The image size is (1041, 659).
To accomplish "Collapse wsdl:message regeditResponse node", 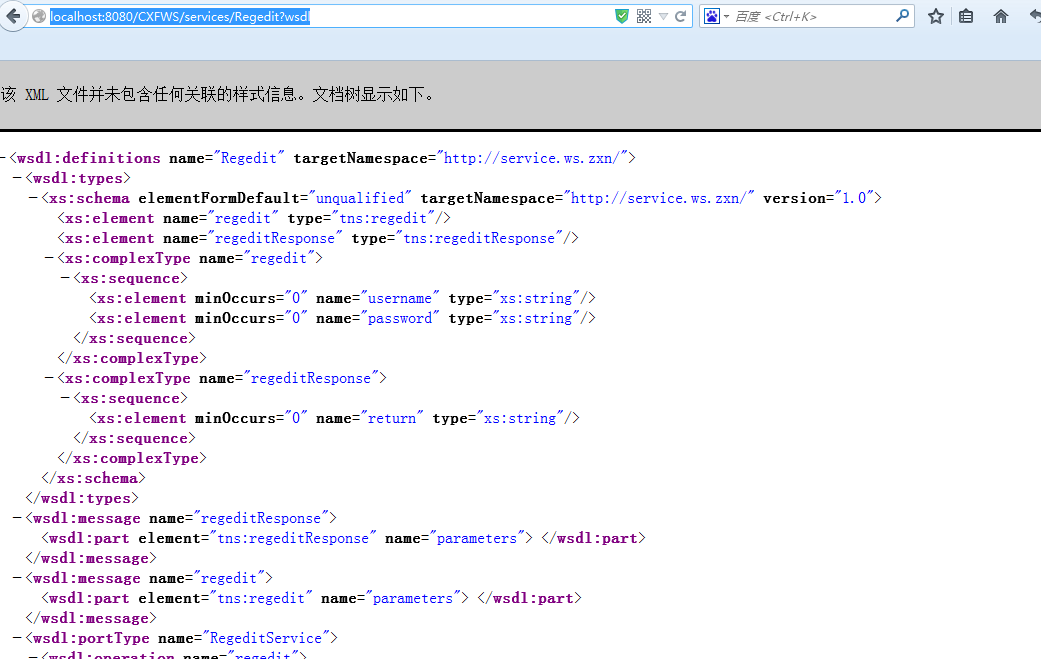I will coord(18,518).
